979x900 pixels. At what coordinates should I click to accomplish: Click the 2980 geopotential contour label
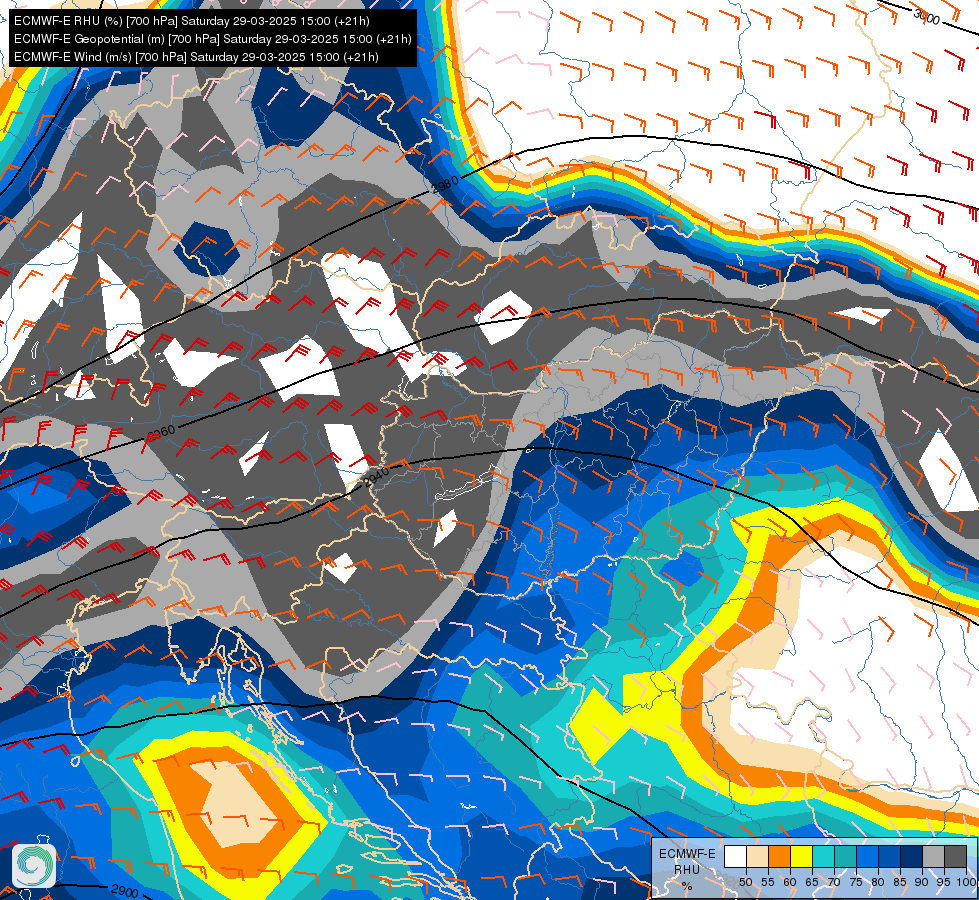[446, 185]
